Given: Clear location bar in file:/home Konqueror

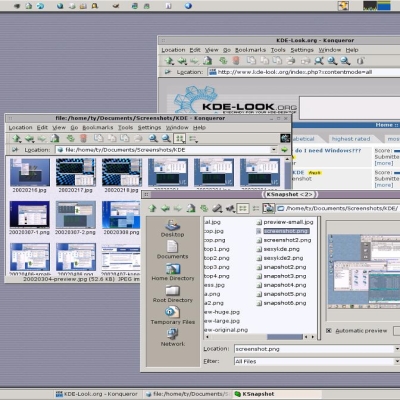Looking at the screenshot, I should [x=15, y=150].
